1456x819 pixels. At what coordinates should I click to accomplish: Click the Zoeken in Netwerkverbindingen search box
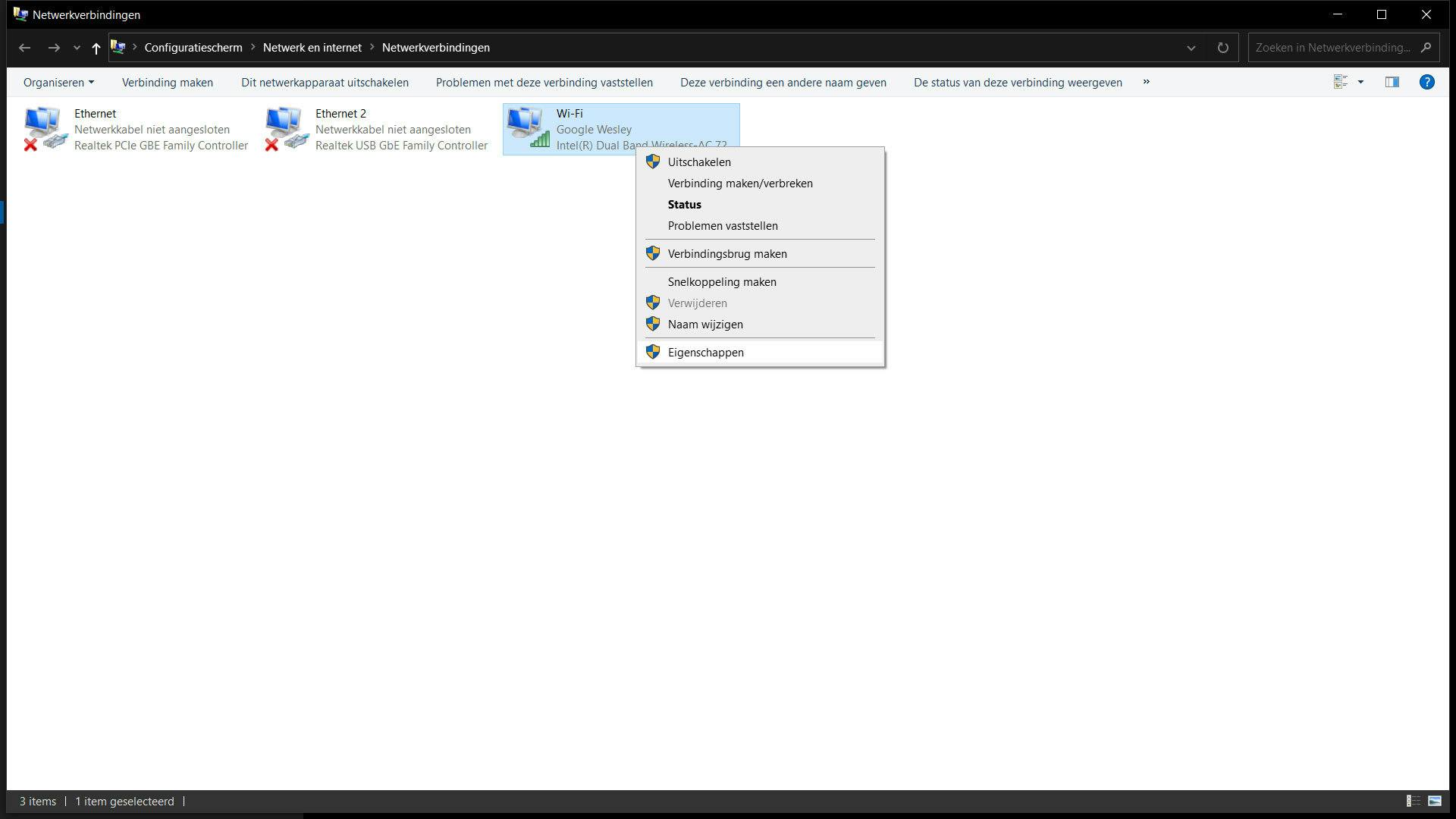point(1332,48)
